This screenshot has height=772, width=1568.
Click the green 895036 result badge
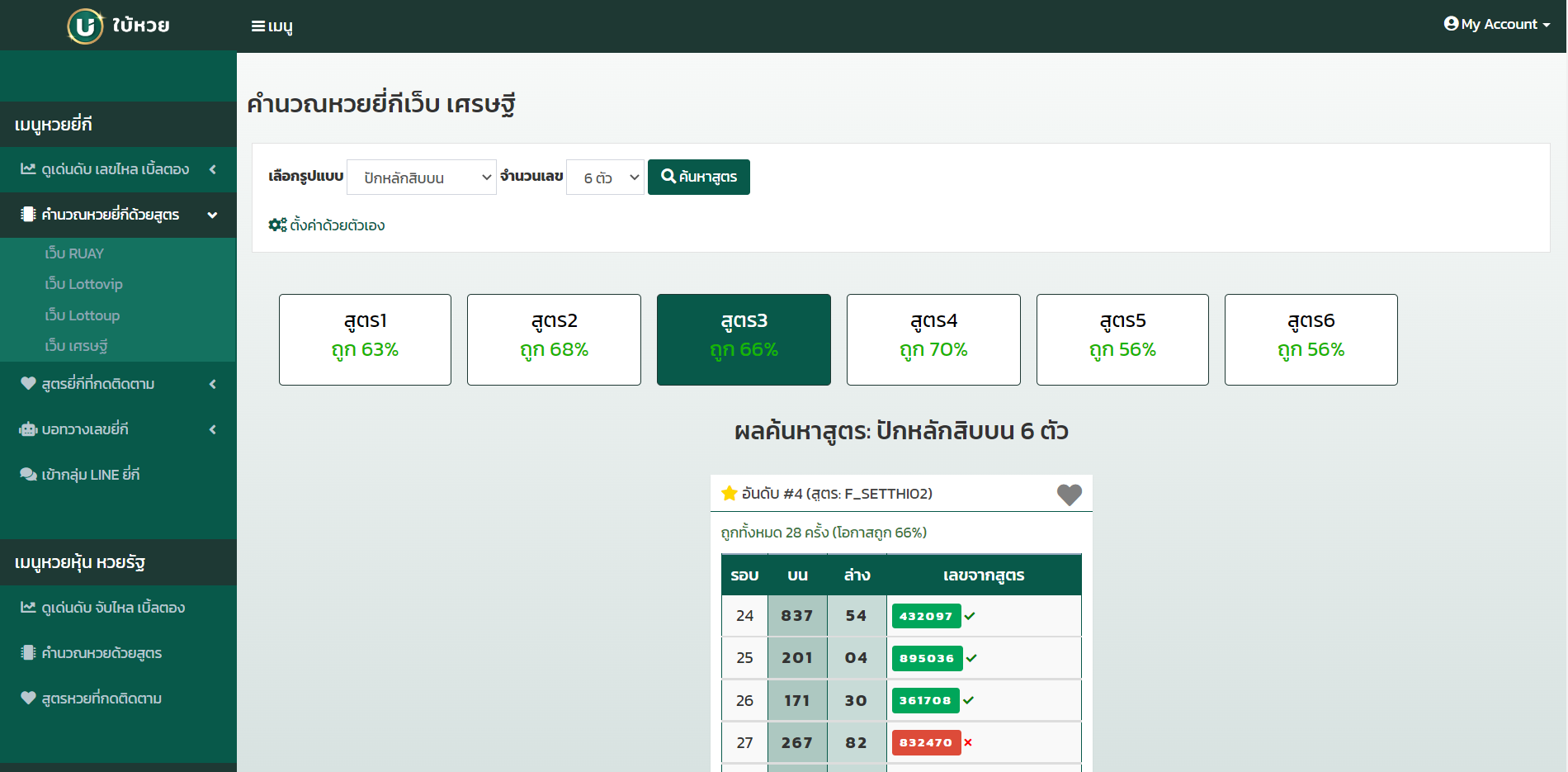pyautogui.click(x=925, y=658)
